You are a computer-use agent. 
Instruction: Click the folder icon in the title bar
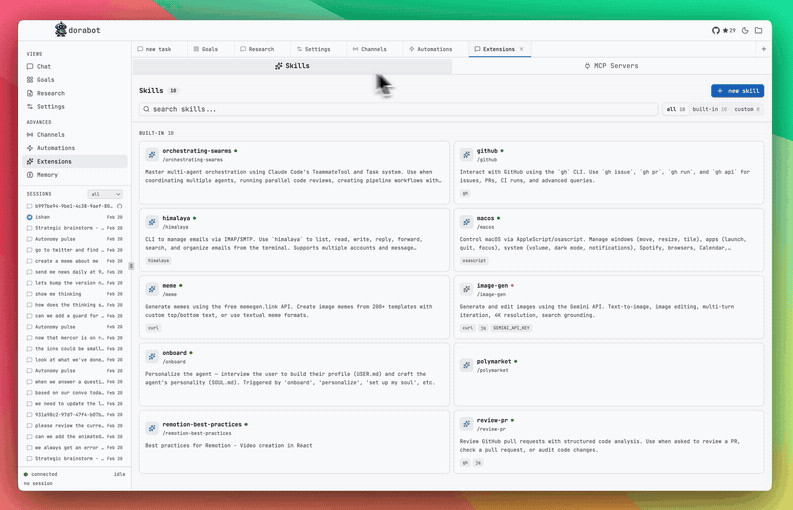click(x=758, y=30)
